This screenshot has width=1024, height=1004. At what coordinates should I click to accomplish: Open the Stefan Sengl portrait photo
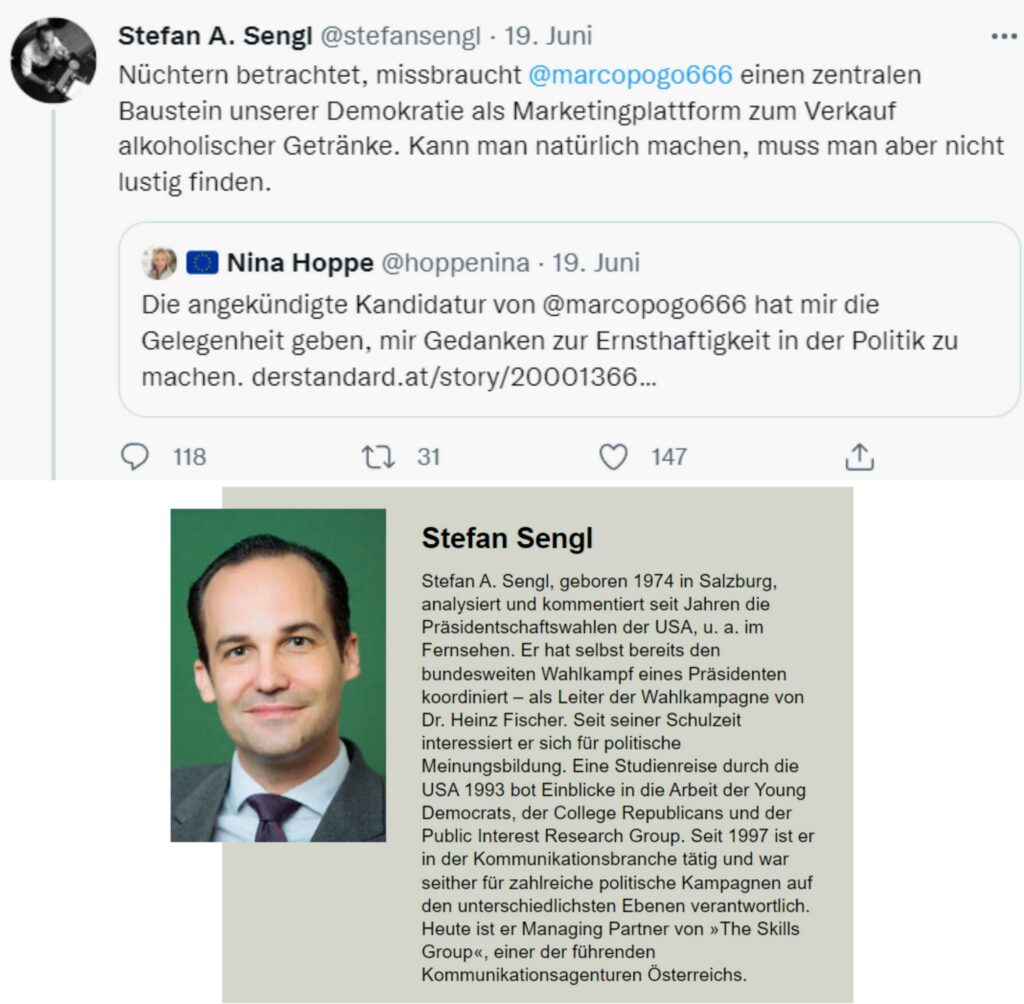click(278, 675)
